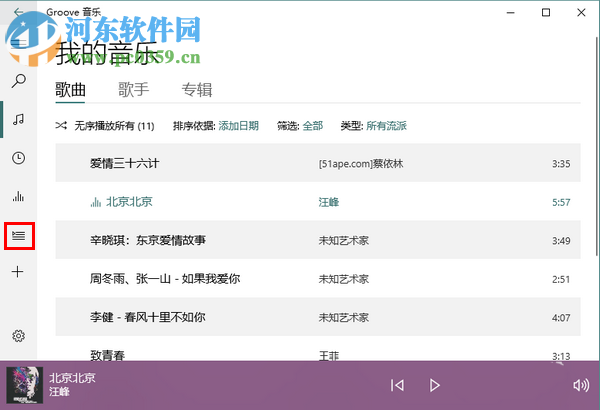The image size is (600, 410).
Task: Open My Music note icon in sidebar
Action: coord(18,119)
